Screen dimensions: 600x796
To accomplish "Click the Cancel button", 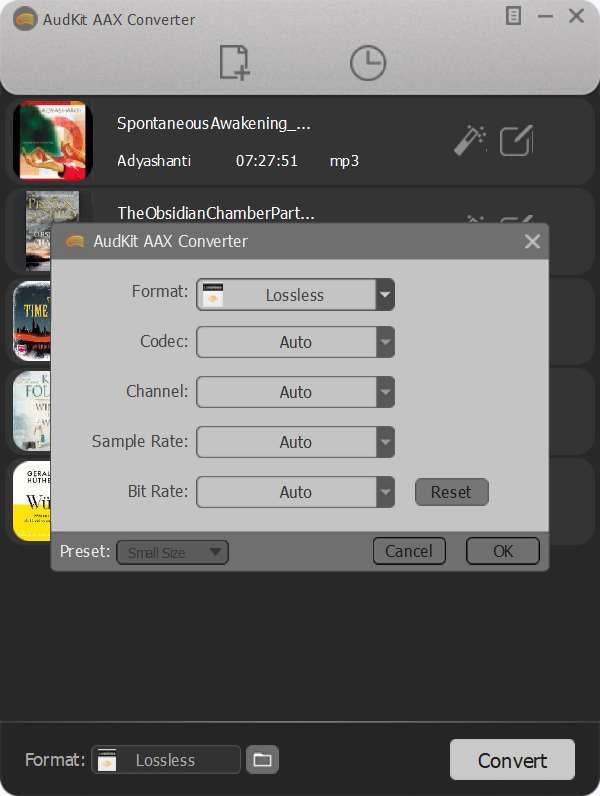I will point(409,551).
